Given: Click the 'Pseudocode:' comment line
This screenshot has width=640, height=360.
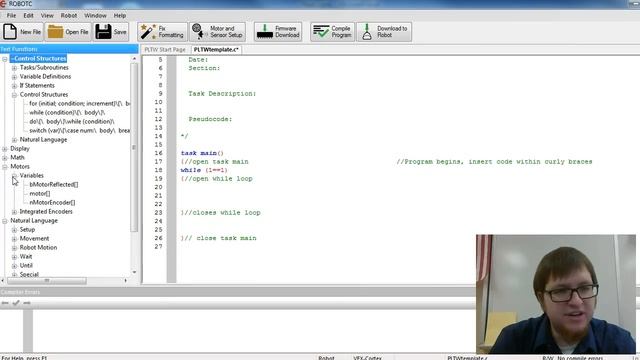Looking at the screenshot, I should (210, 119).
